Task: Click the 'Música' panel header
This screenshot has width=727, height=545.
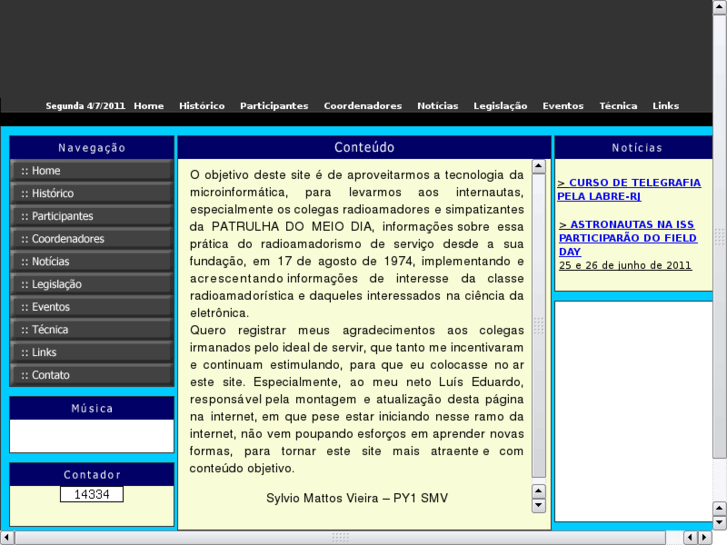Action: pos(92,409)
